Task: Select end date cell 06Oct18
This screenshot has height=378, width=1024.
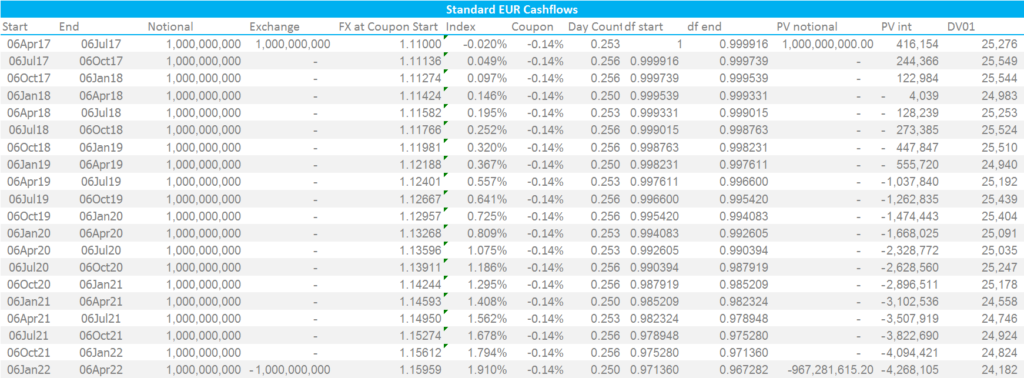Action: click(102, 129)
